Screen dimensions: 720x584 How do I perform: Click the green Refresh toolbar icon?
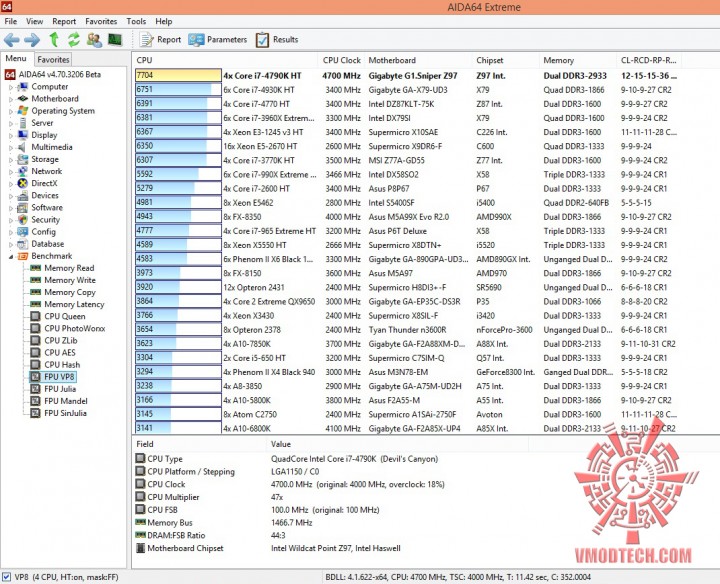73,40
